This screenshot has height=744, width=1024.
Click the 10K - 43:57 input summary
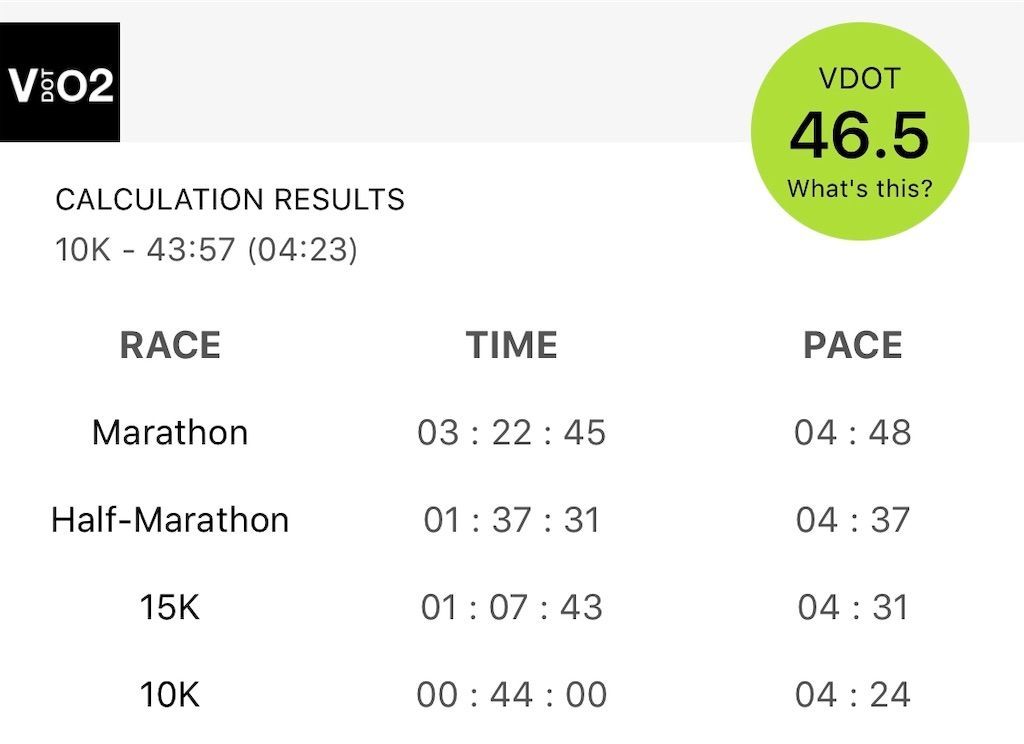(x=206, y=249)
